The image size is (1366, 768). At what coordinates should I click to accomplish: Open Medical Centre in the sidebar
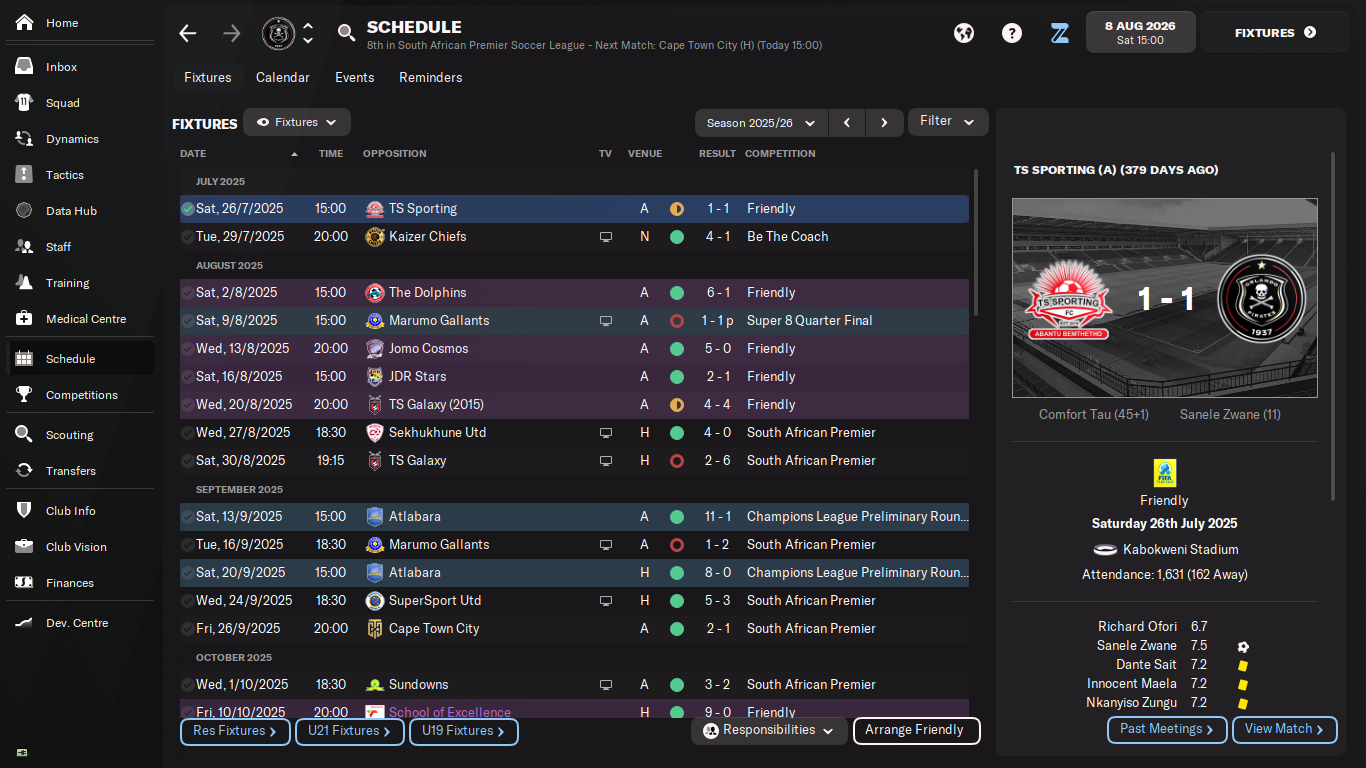[x=85, y=319]
